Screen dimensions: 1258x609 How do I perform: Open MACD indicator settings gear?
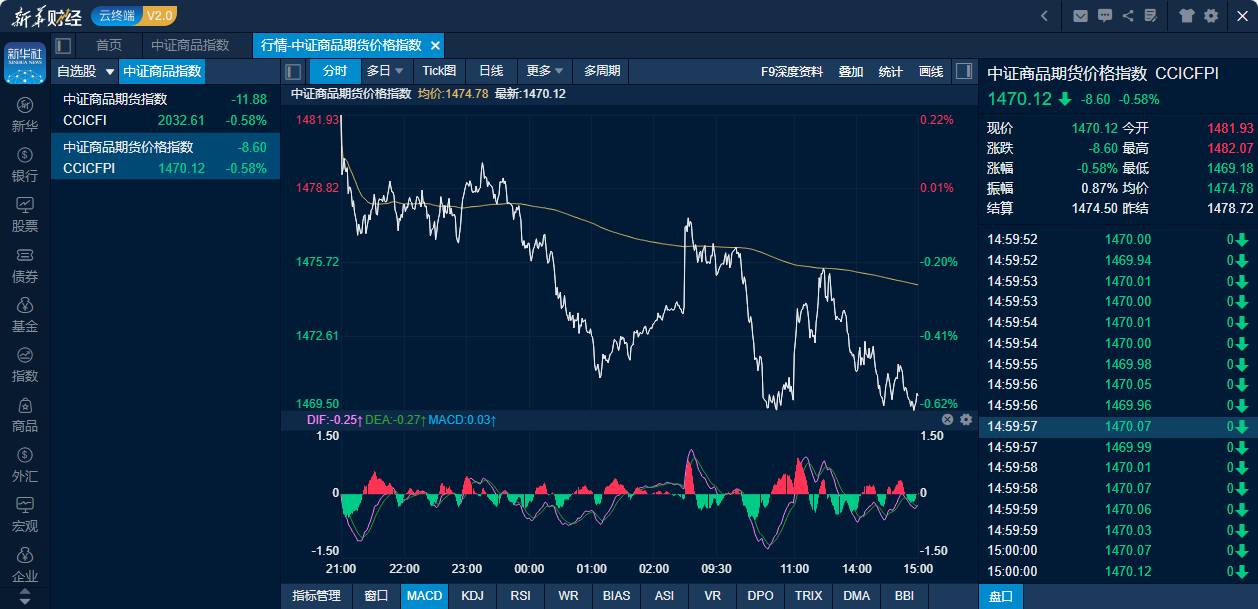pos(966,420)
